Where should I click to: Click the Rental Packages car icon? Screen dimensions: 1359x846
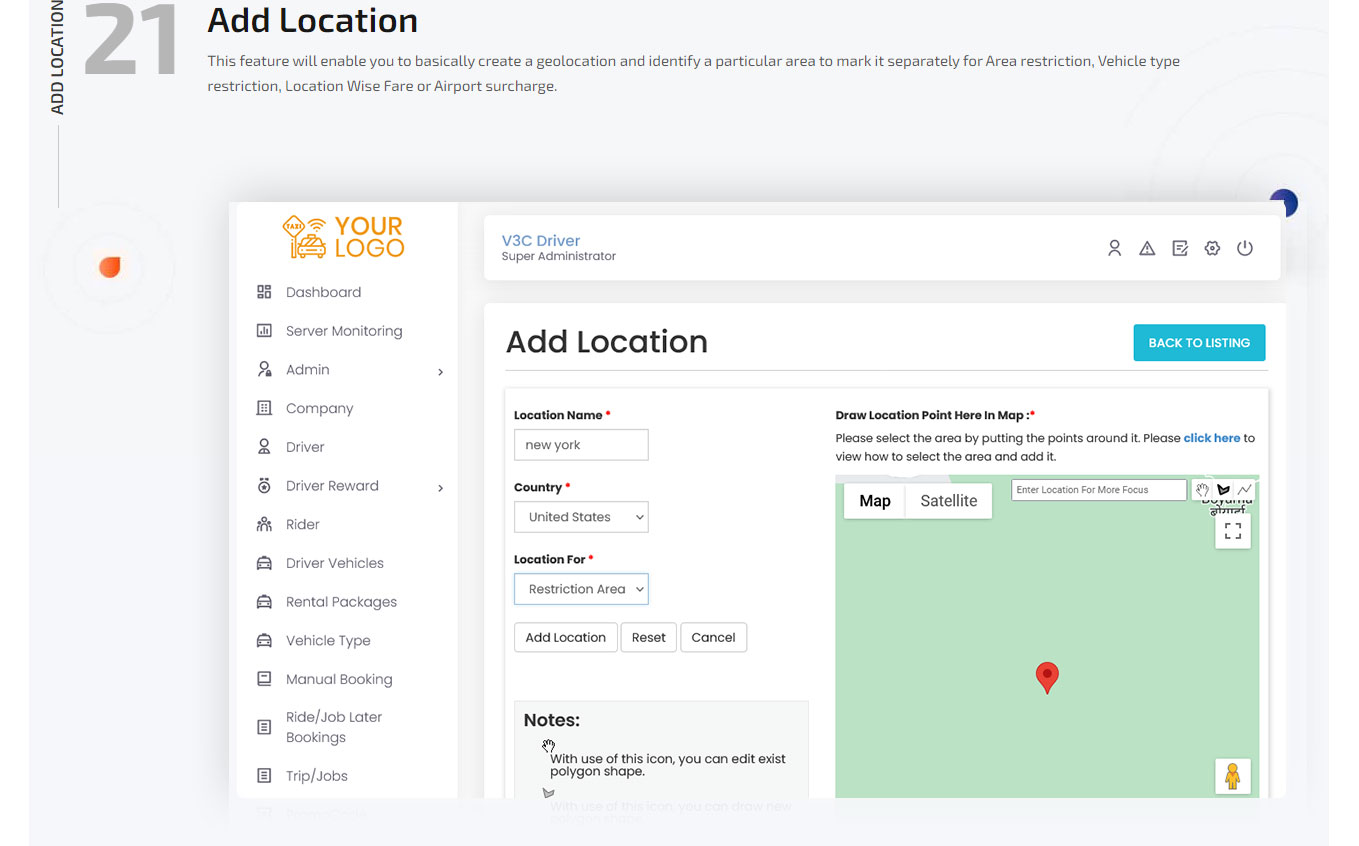264,602
